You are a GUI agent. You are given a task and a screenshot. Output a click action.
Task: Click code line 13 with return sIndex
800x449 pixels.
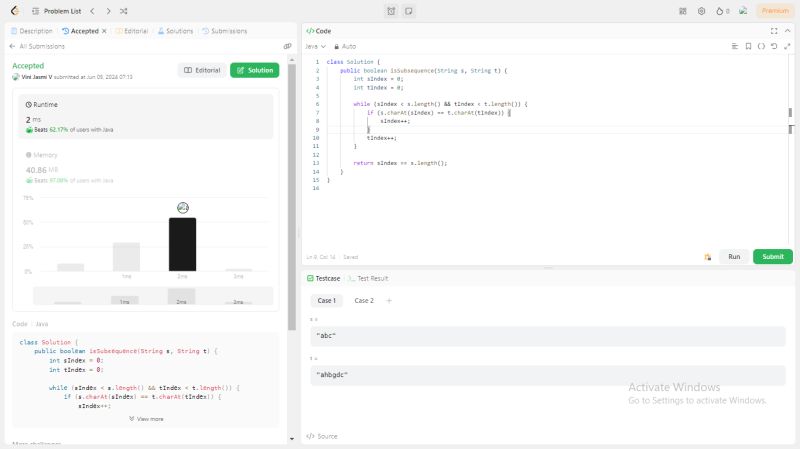tap(400, 163)
